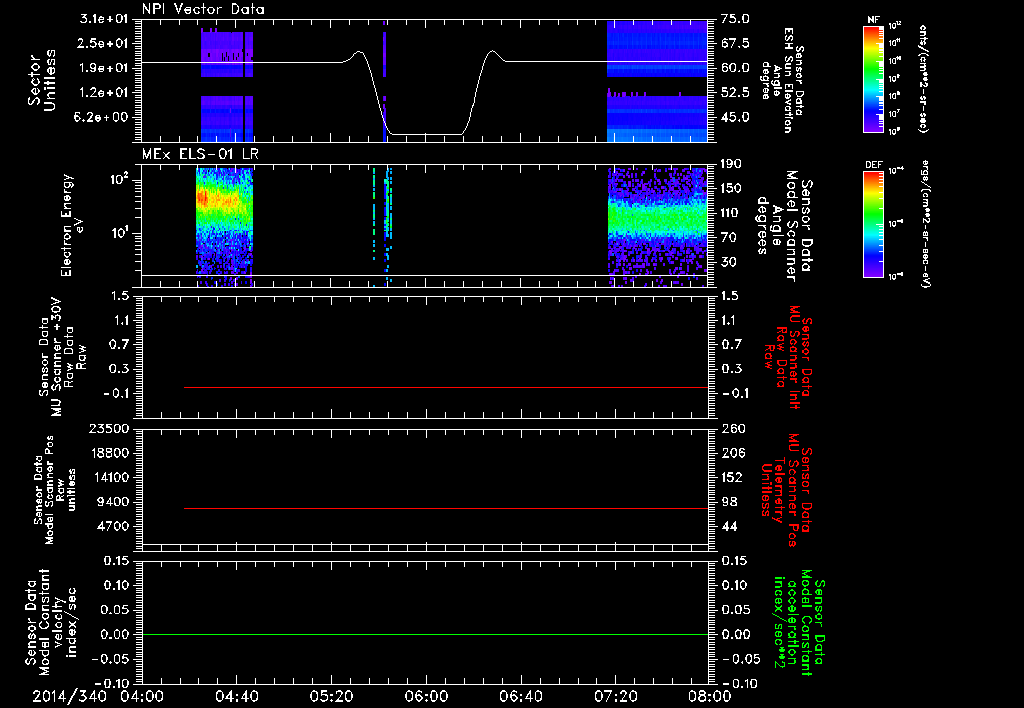Click the red line in Model Scanner Pos panel
This screenshot has height=708, width=1024.
[x=445, y=508]
